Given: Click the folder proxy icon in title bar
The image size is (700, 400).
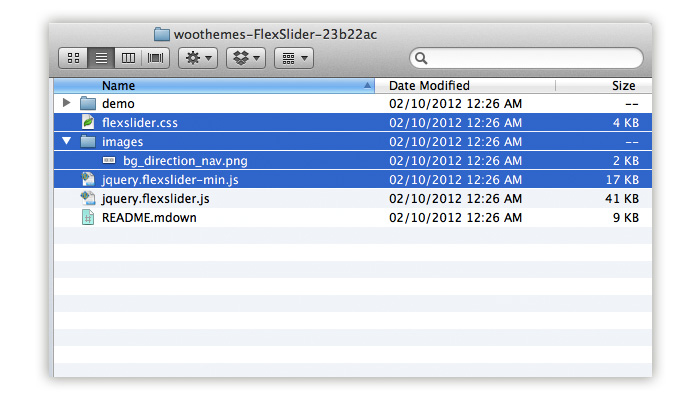Looking at the screenshot, I should pyautogui.click(x=162, y=34).
